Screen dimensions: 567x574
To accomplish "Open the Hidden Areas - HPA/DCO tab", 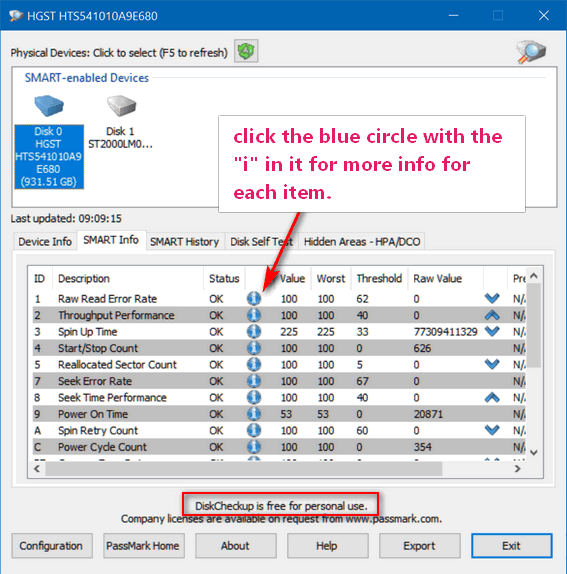I will [x=362, y=242].
